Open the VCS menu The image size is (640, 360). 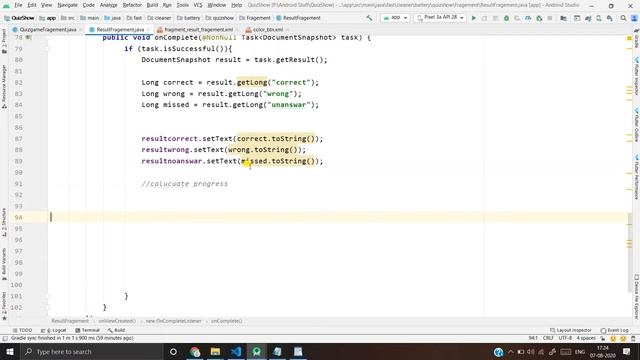(x=198, y=5)
